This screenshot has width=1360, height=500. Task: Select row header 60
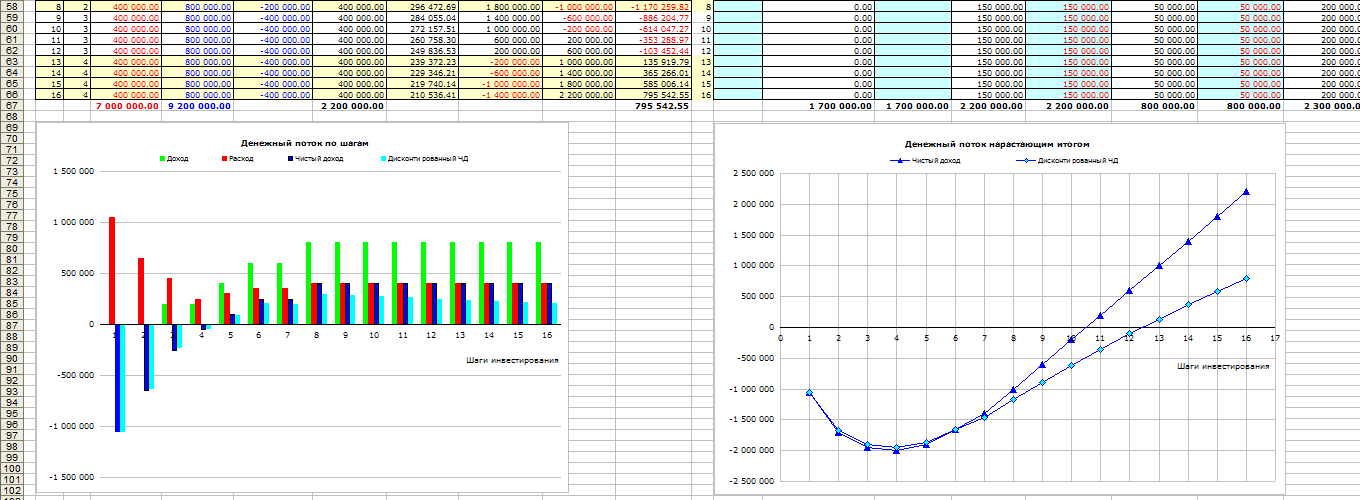click(x=12, y=29)
